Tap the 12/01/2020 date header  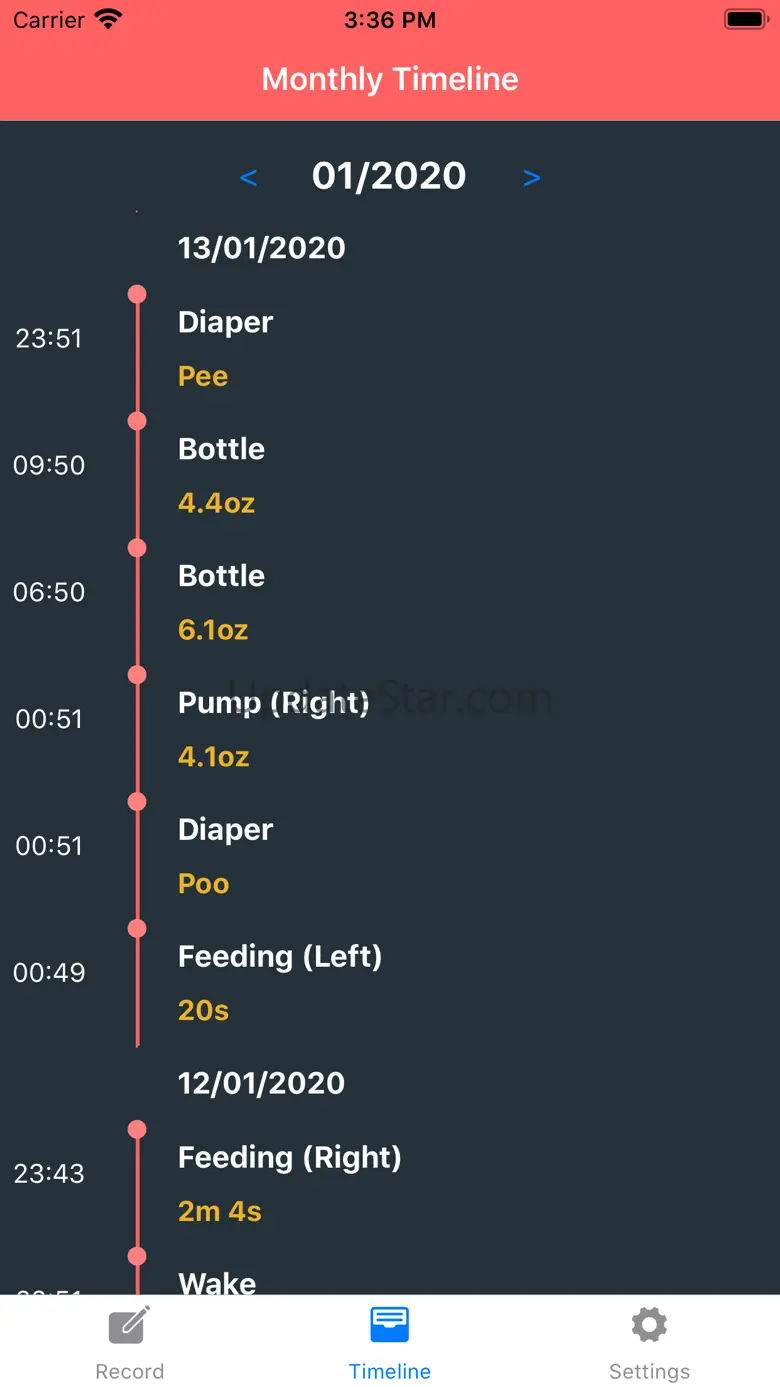262,1083
